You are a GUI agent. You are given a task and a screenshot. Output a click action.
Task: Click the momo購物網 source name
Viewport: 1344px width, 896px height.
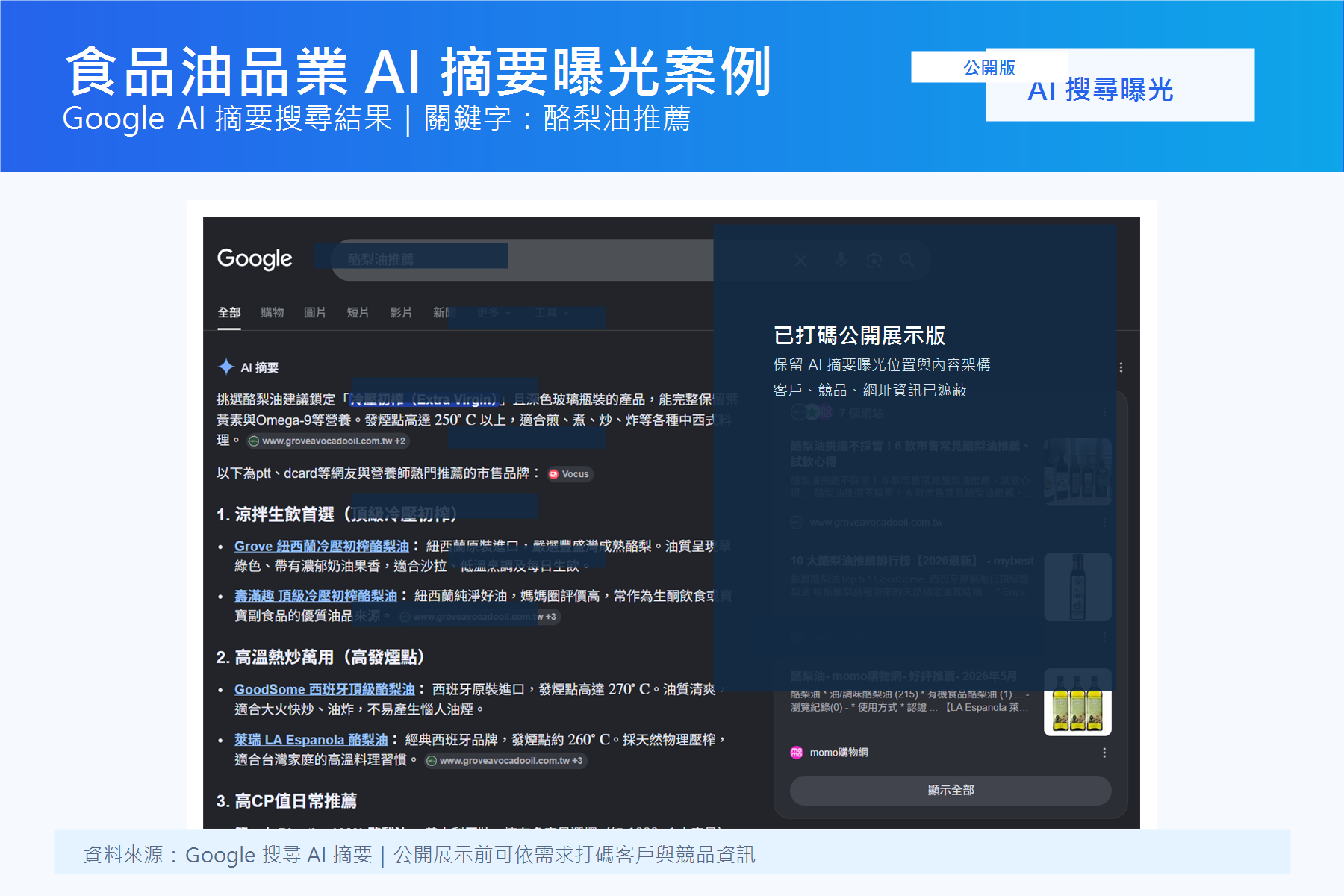point(839,753)
